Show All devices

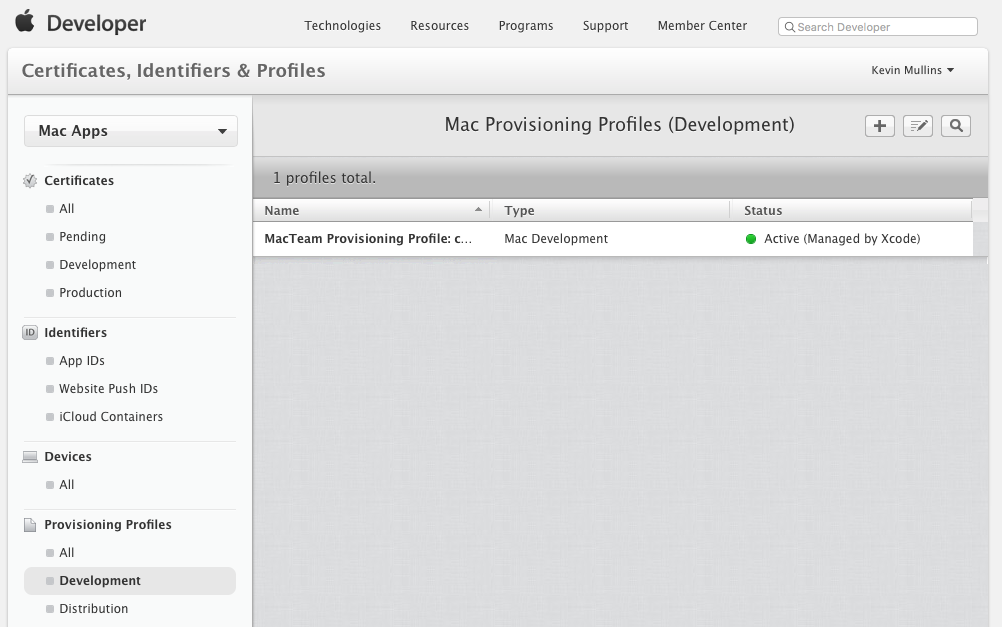pos(66,485)
